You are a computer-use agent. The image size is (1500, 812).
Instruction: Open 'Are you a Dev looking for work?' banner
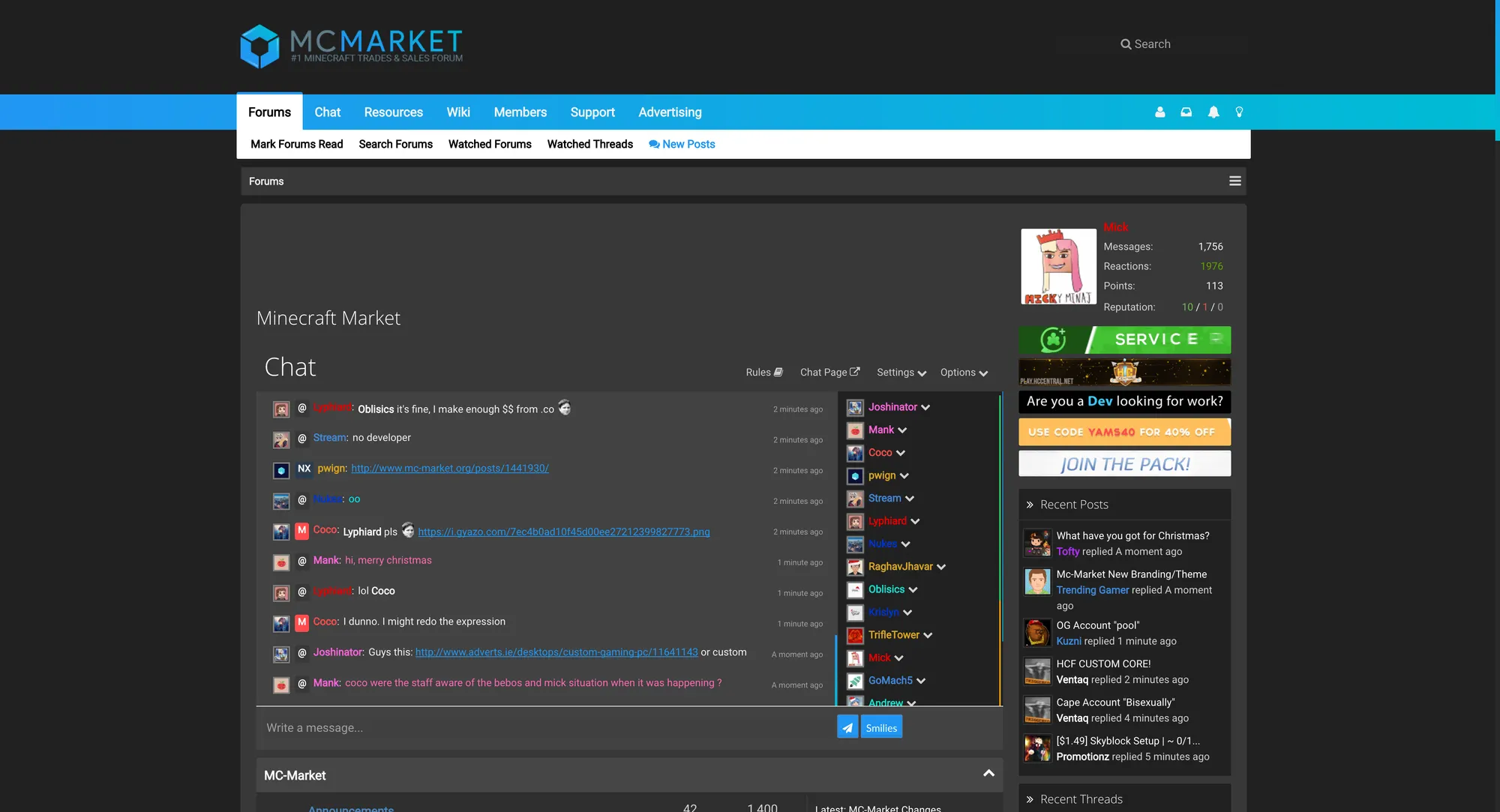[1124, 402]
